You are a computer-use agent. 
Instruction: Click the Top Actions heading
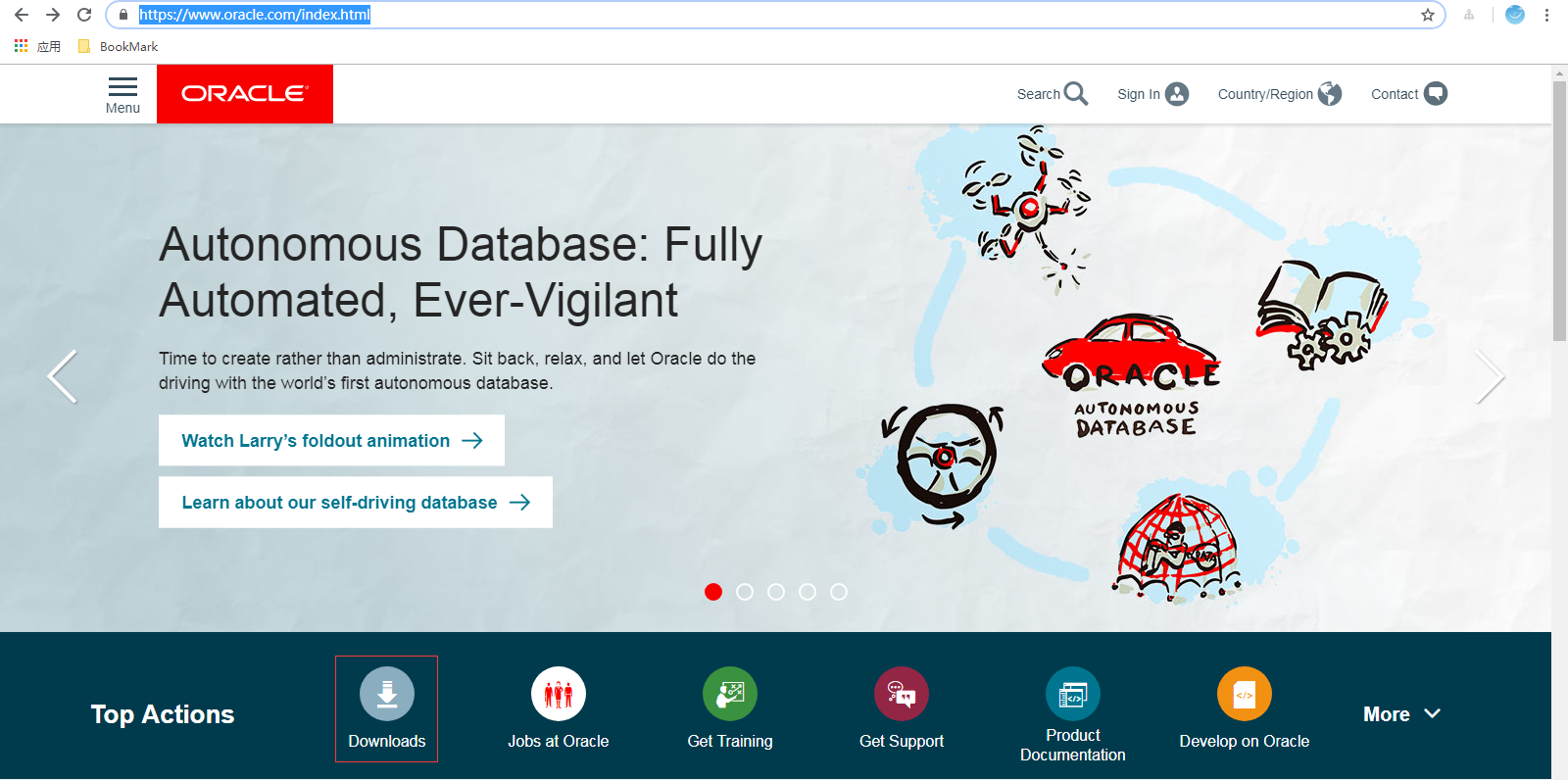163,714
